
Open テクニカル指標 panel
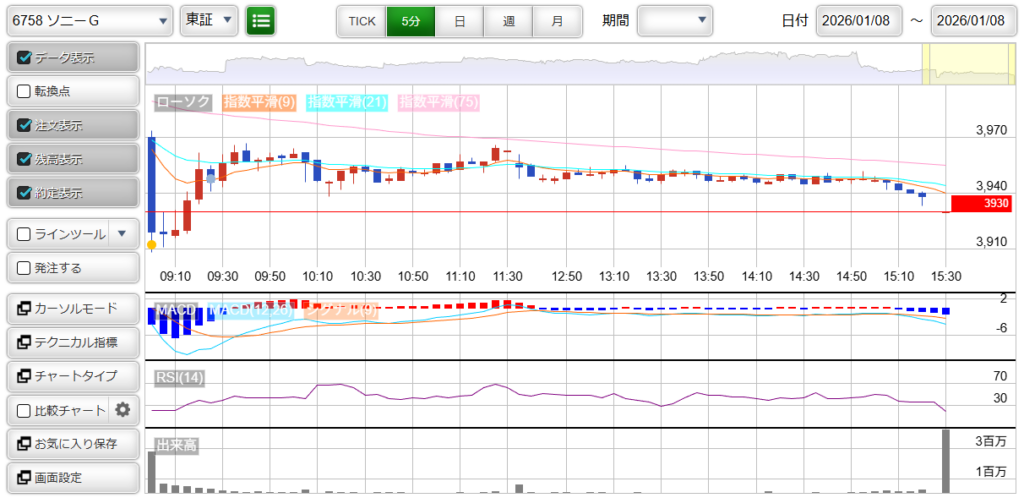coord(72,342)
